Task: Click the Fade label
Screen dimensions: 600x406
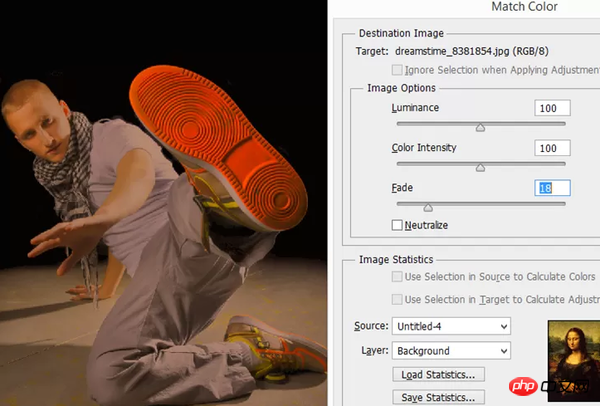Action: 402,188
